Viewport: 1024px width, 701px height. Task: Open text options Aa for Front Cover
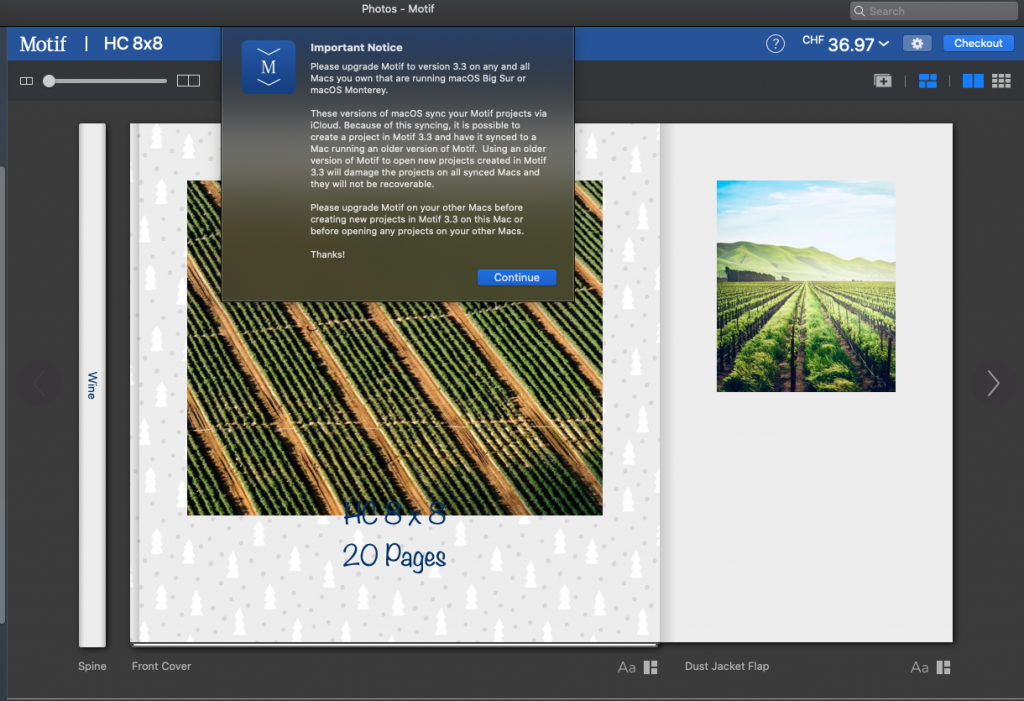tap(626, 667)
